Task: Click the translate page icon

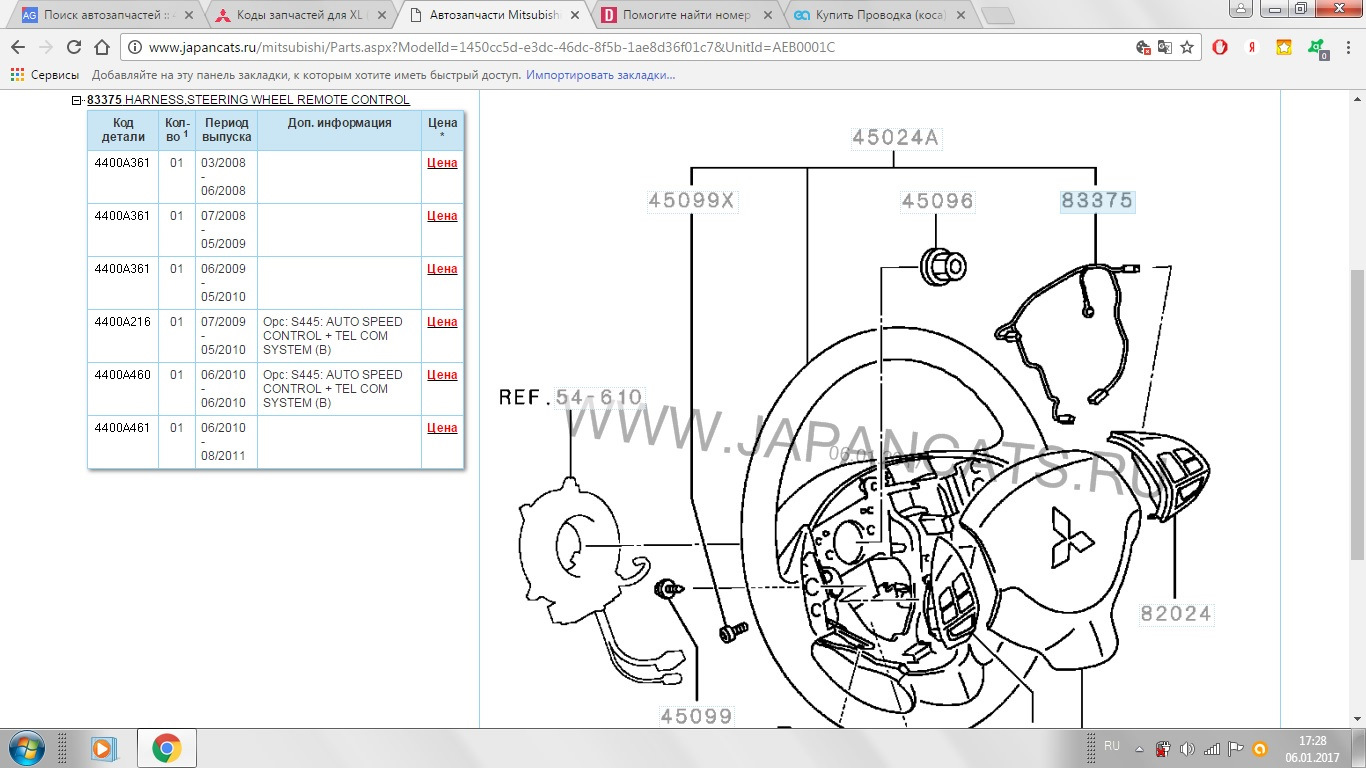Action: click(1165, 47)
